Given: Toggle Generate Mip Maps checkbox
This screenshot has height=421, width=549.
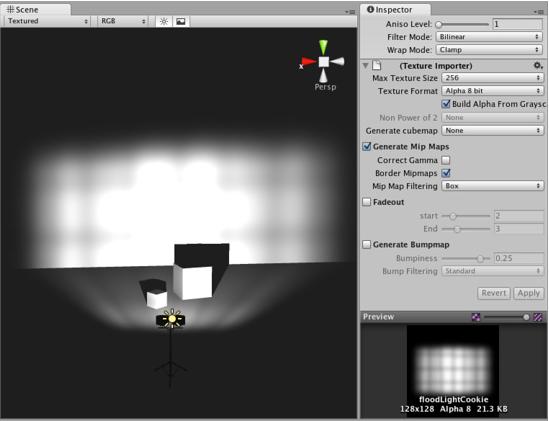Looking at the screenshot, I should tap(367, 146).
